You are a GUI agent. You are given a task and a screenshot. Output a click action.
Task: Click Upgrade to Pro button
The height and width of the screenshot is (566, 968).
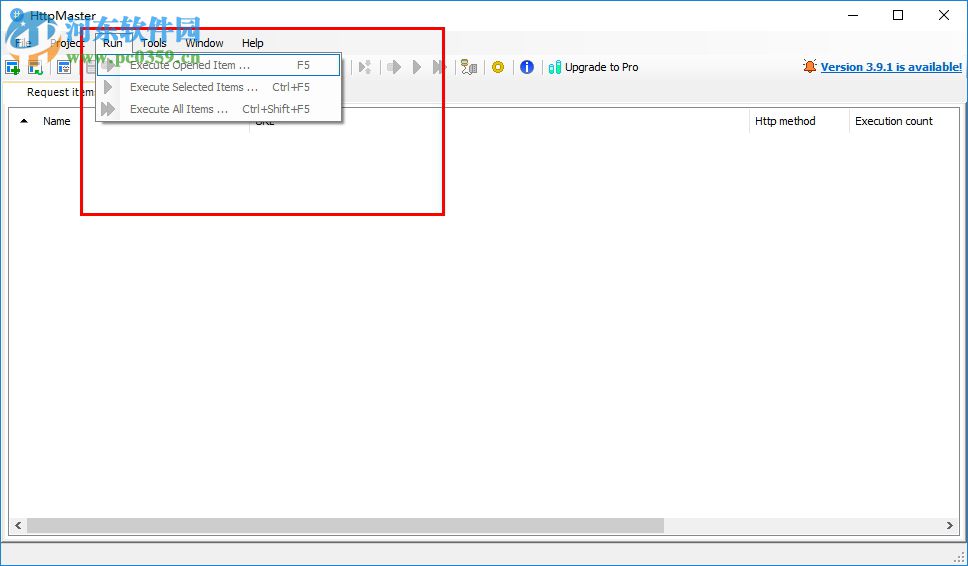coord(593,67)
